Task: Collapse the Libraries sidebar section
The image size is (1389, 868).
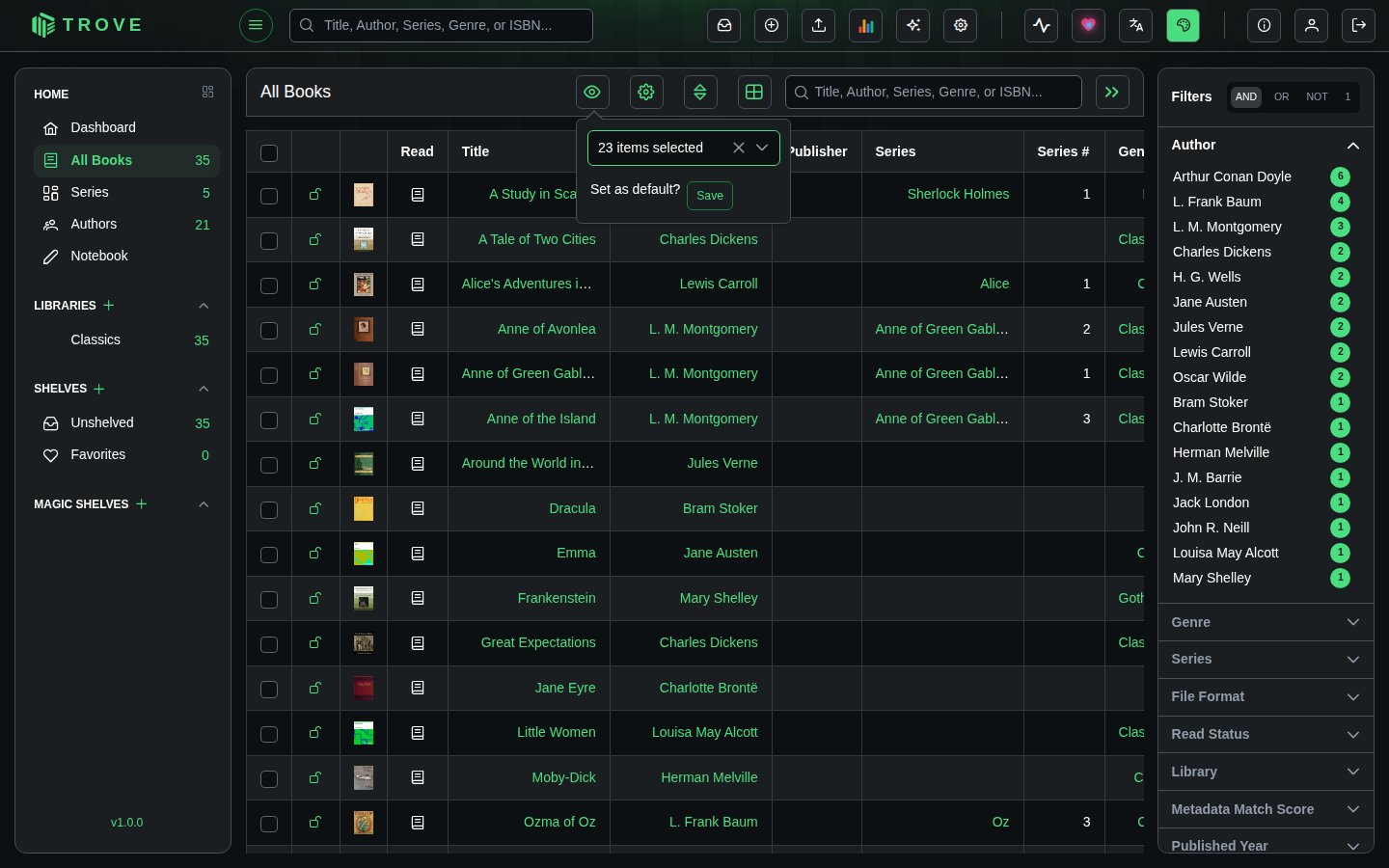Action: (x=204, y=306)
